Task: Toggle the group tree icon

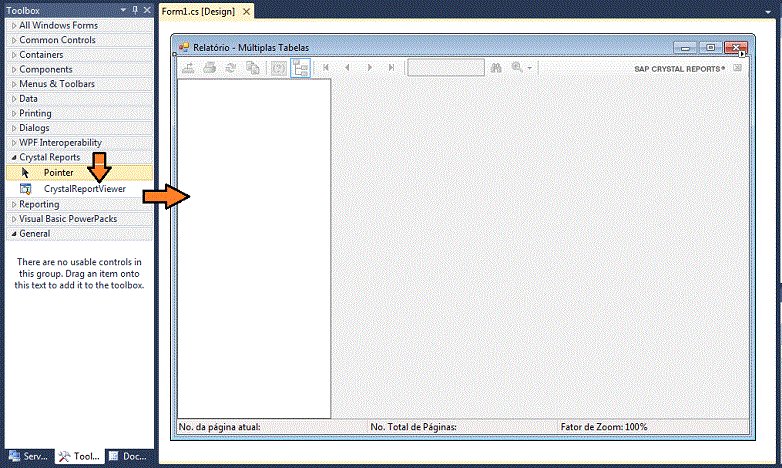Action: pos(300,68)
